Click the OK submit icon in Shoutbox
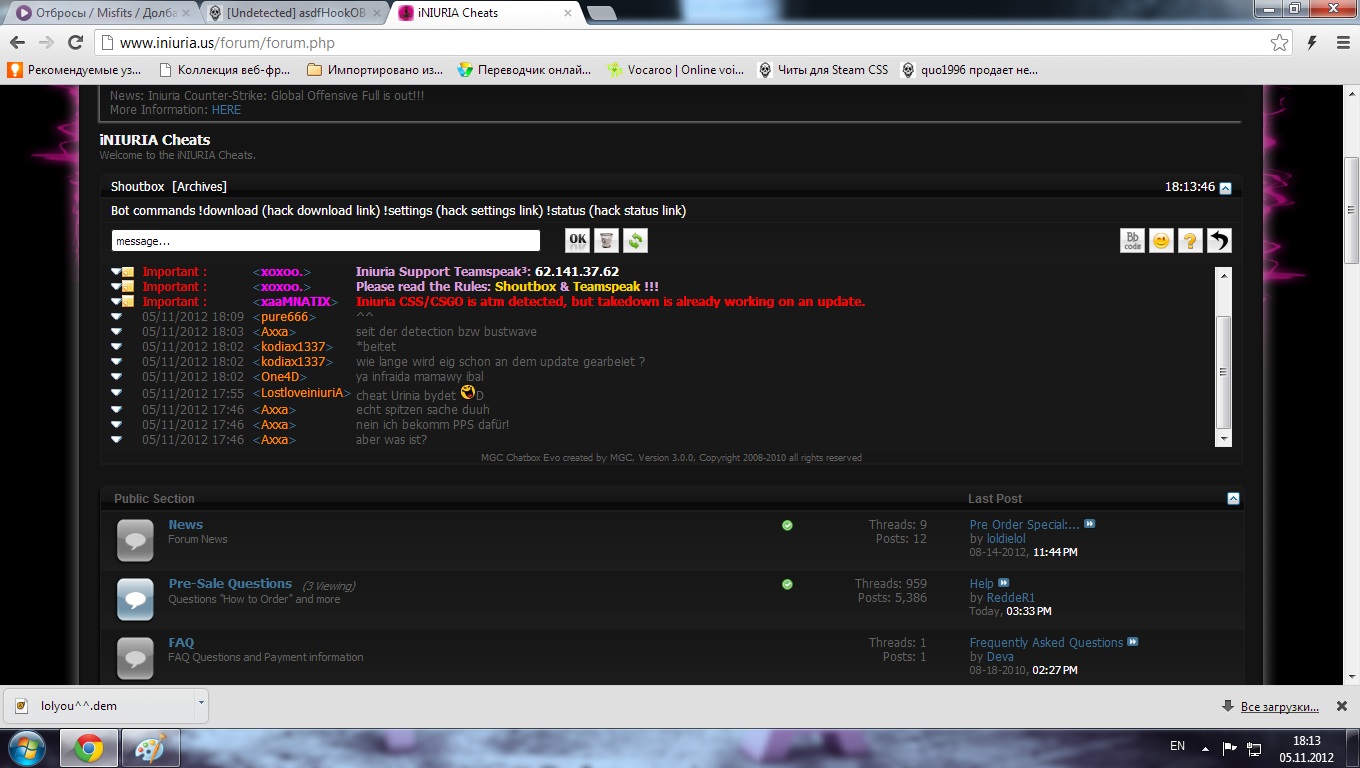1360x768 pixels. 577,240
